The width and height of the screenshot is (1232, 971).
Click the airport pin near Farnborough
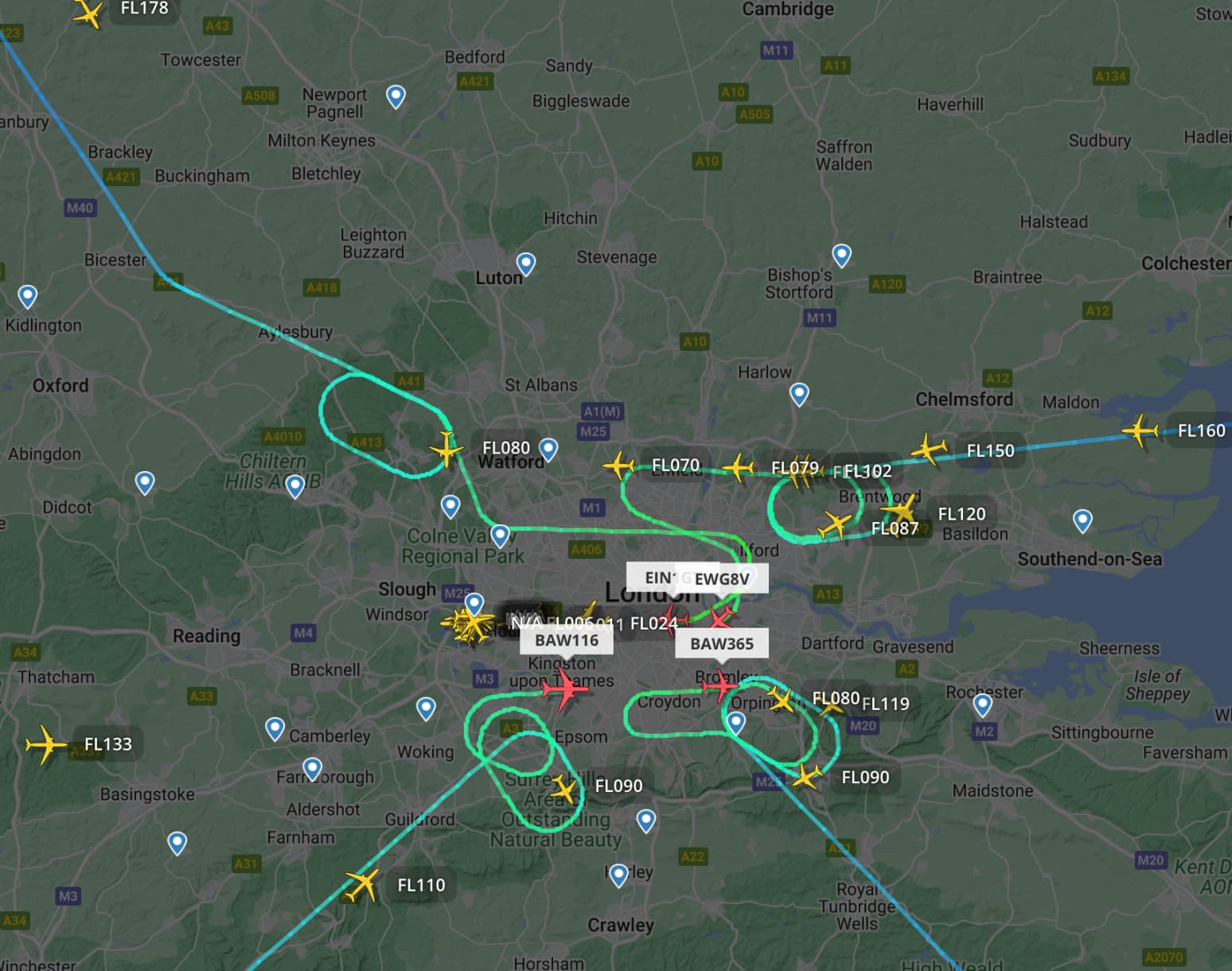[313, 769]
